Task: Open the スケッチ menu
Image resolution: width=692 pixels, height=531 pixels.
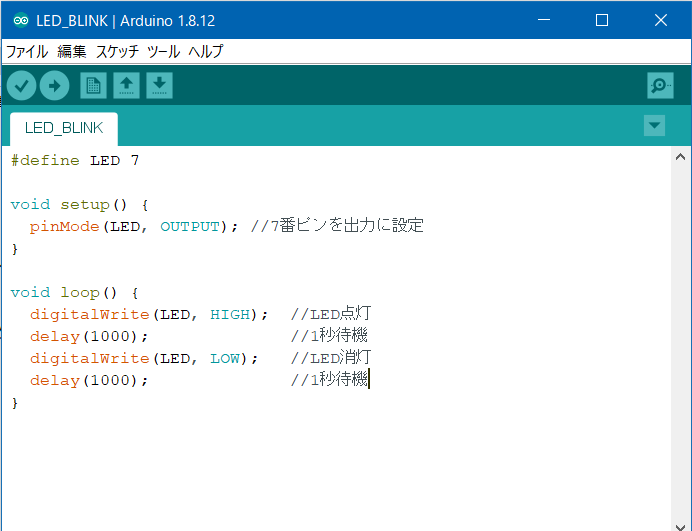Action: (x=117, y=52)
